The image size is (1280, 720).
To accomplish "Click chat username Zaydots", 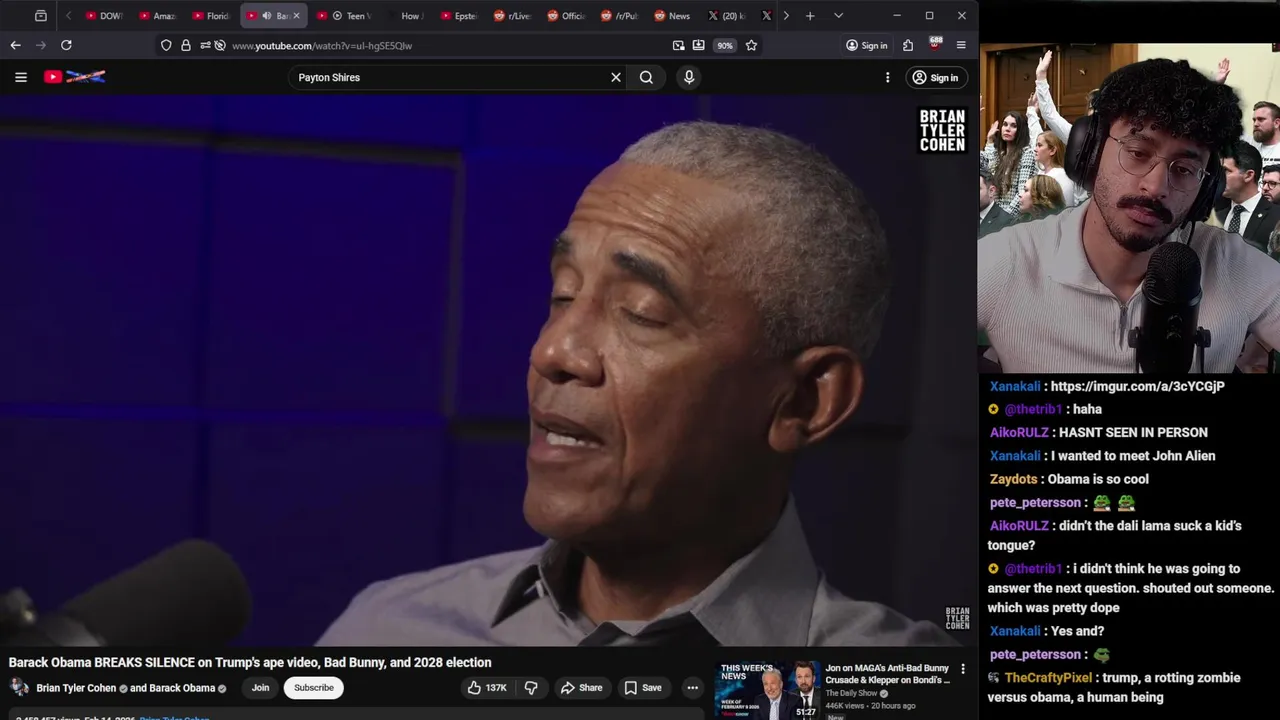I will pos(1014,479).
